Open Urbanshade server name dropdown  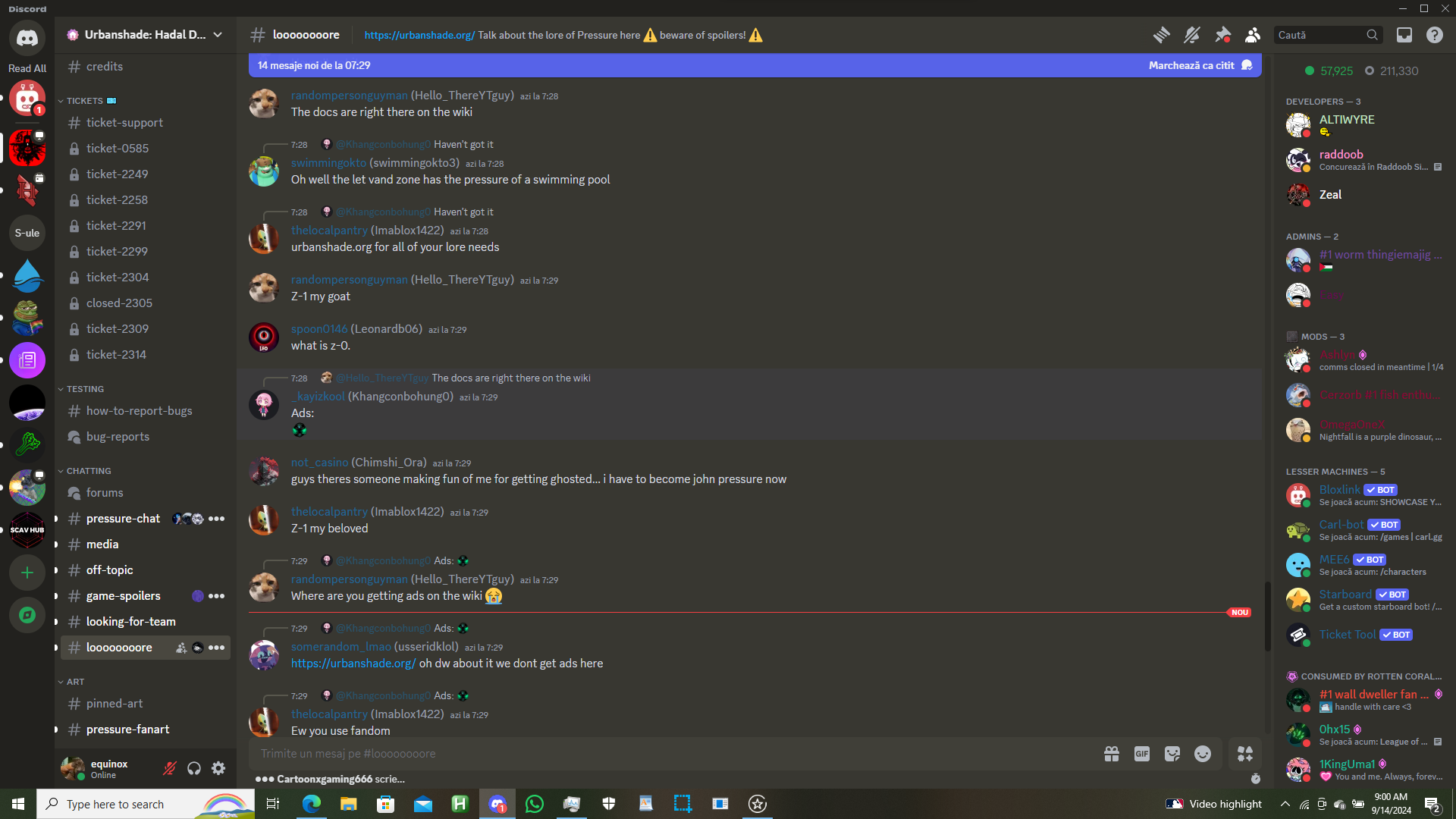tap(144, 35)
